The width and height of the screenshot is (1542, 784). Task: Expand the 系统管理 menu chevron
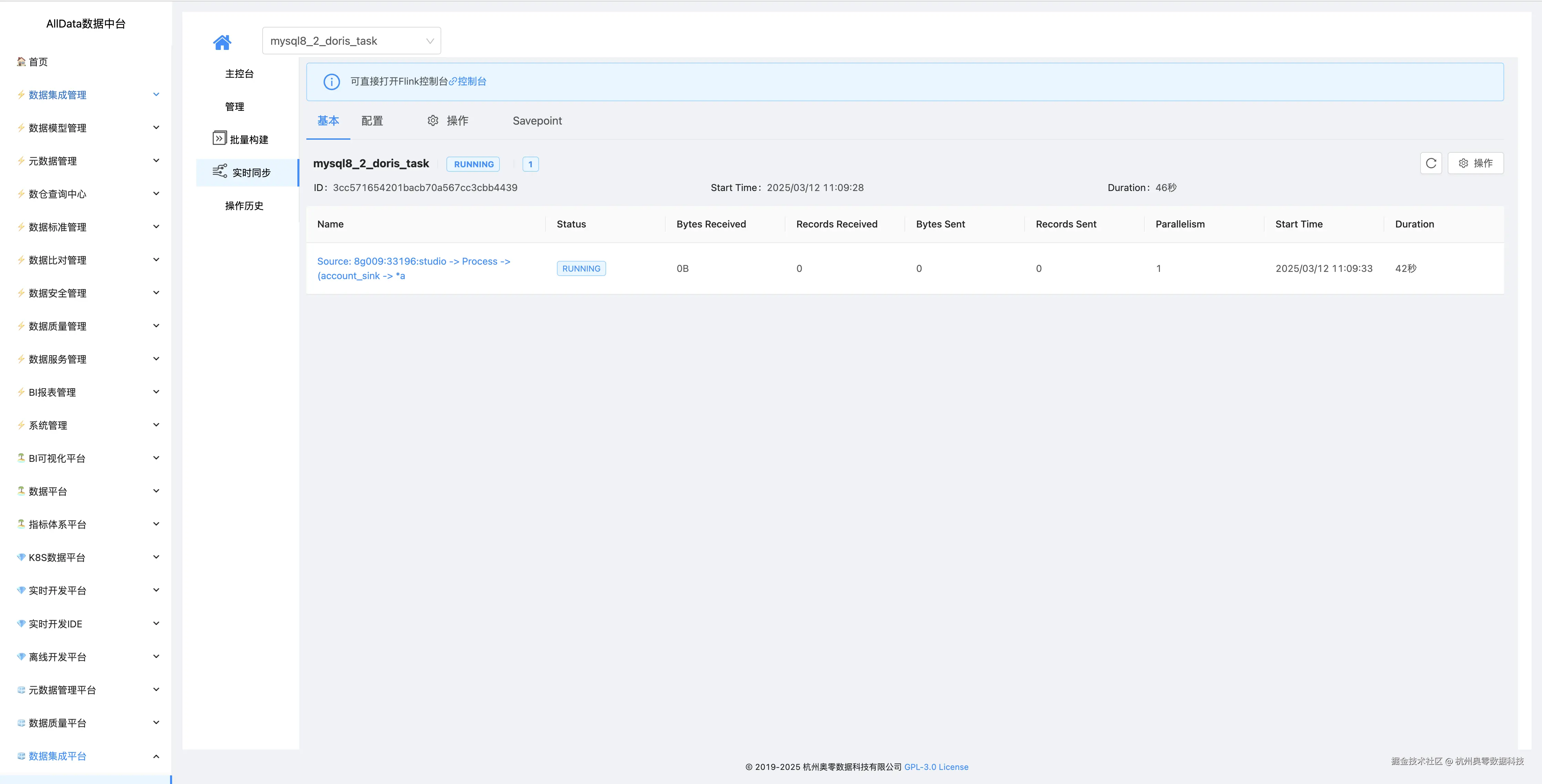pyautogui.click(x=156, y=425)
